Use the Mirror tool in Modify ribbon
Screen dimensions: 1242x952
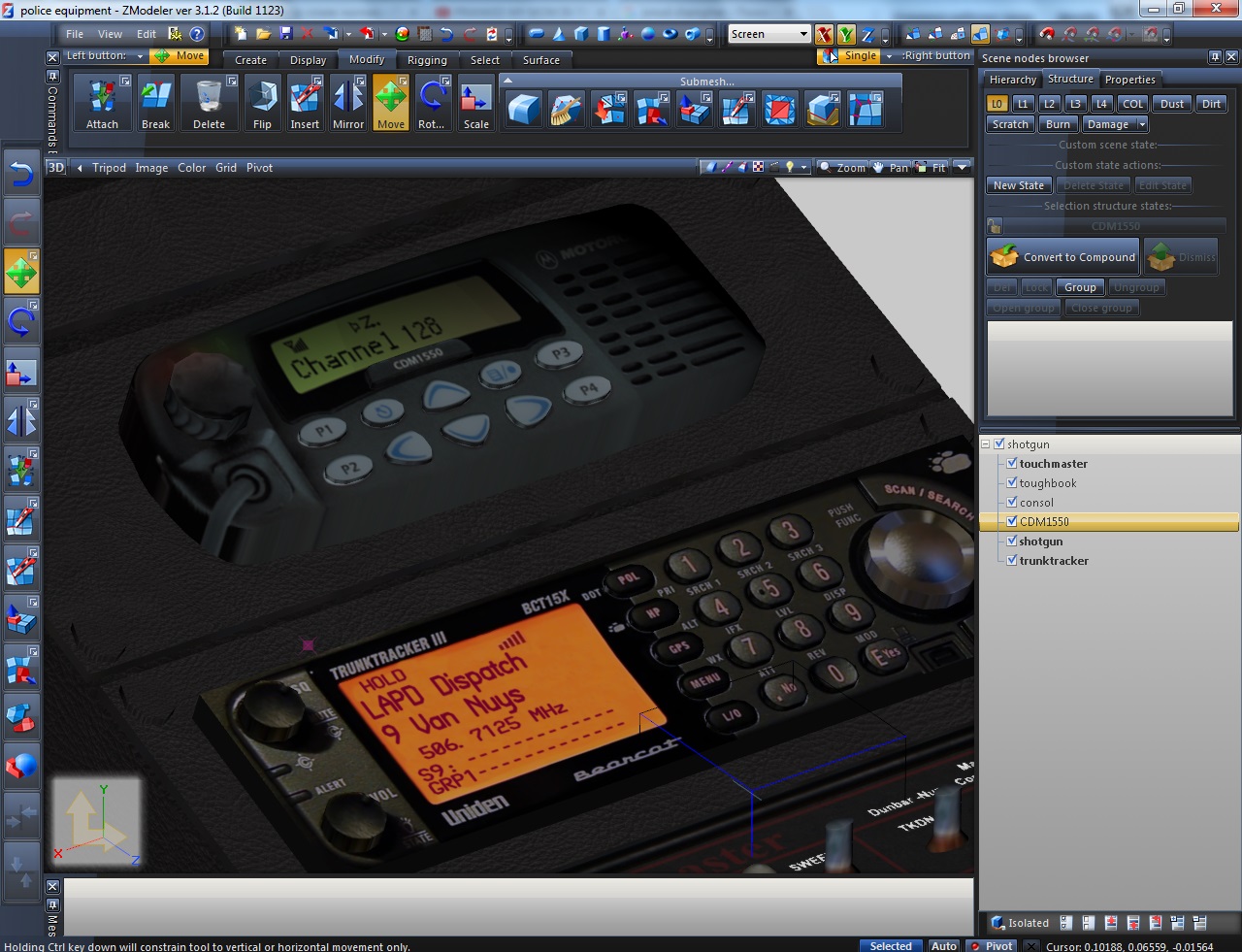(x=348, y=104)
